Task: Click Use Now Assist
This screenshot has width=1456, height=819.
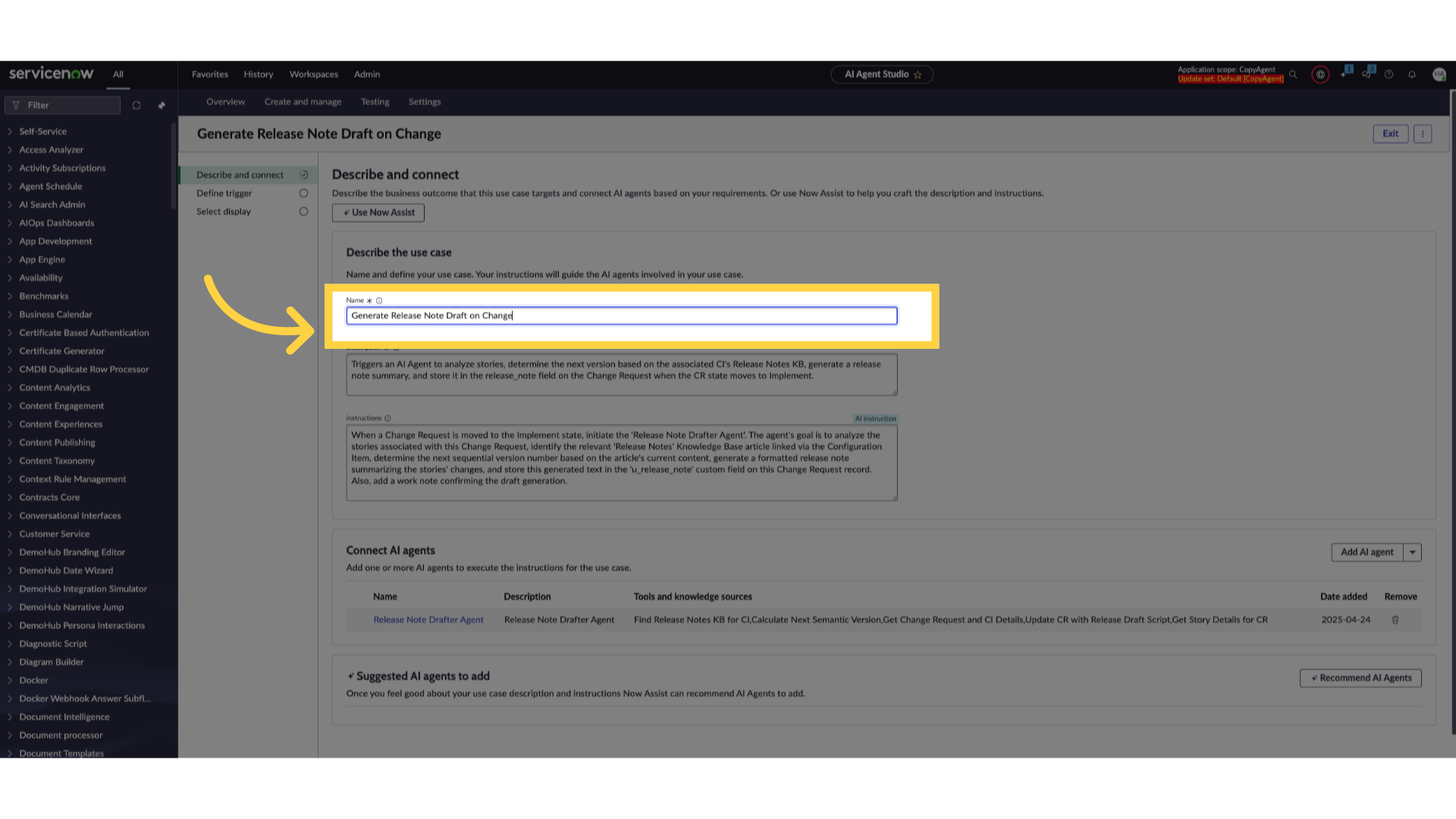Action: click(378, 212)
